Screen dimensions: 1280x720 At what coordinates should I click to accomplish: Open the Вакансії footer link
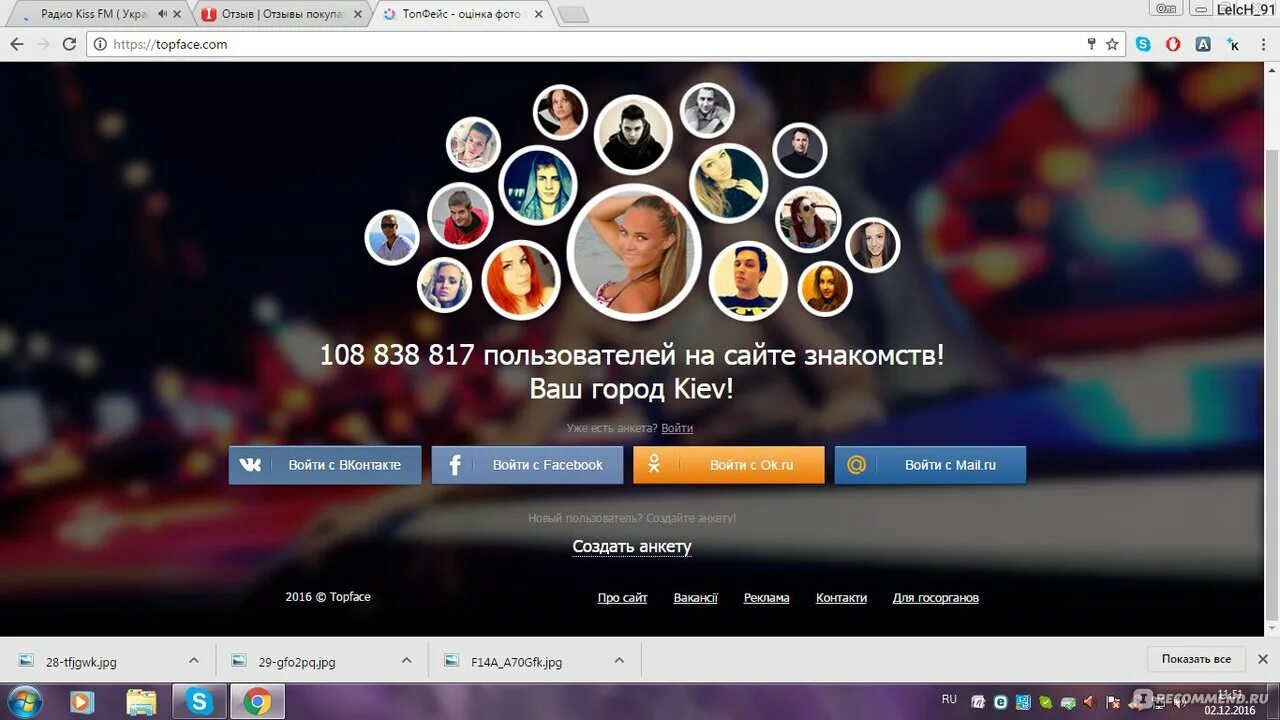coord(695,598)
